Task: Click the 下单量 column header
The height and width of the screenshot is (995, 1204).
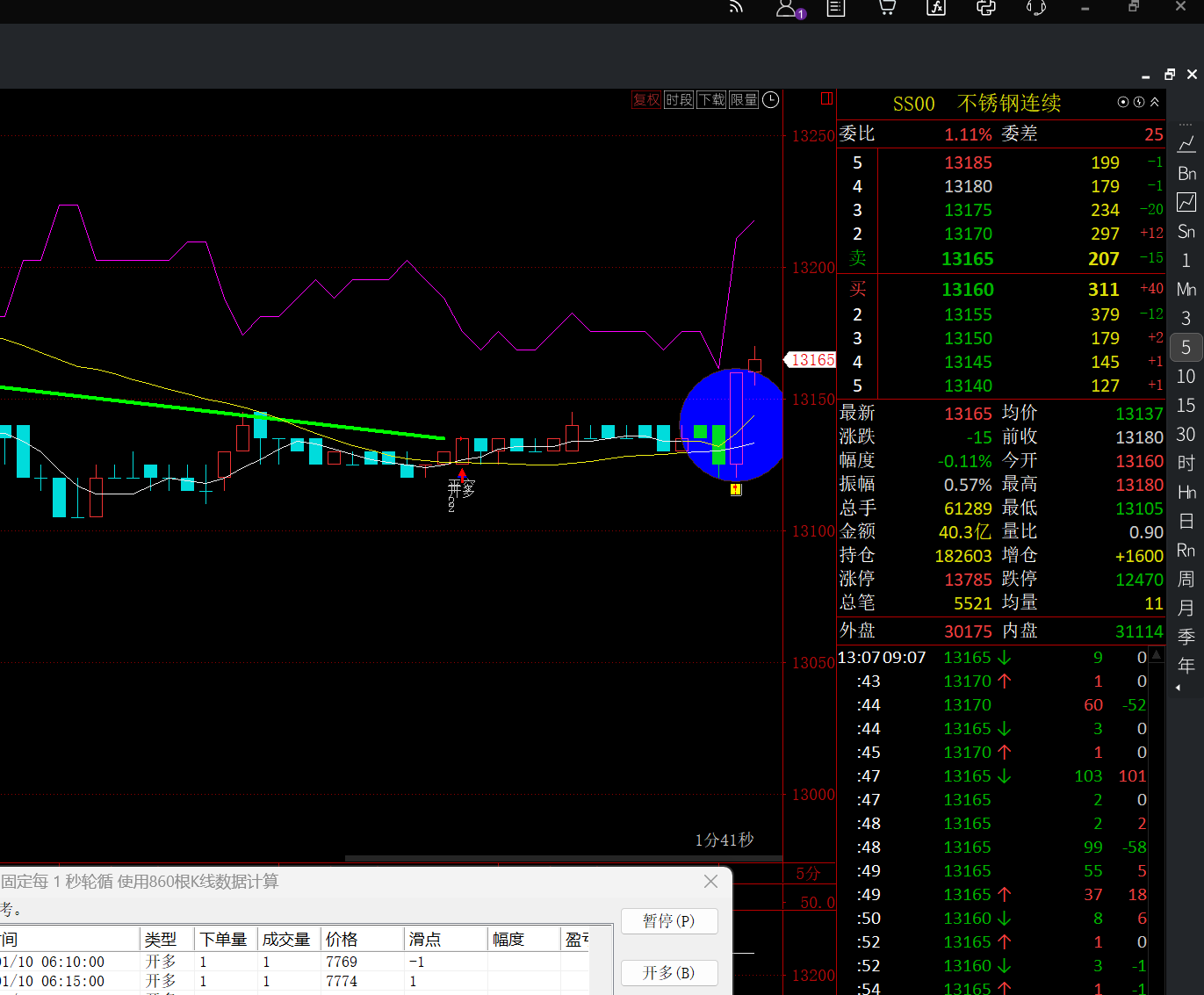Action: pyautogui.click(x=226, y=939)
